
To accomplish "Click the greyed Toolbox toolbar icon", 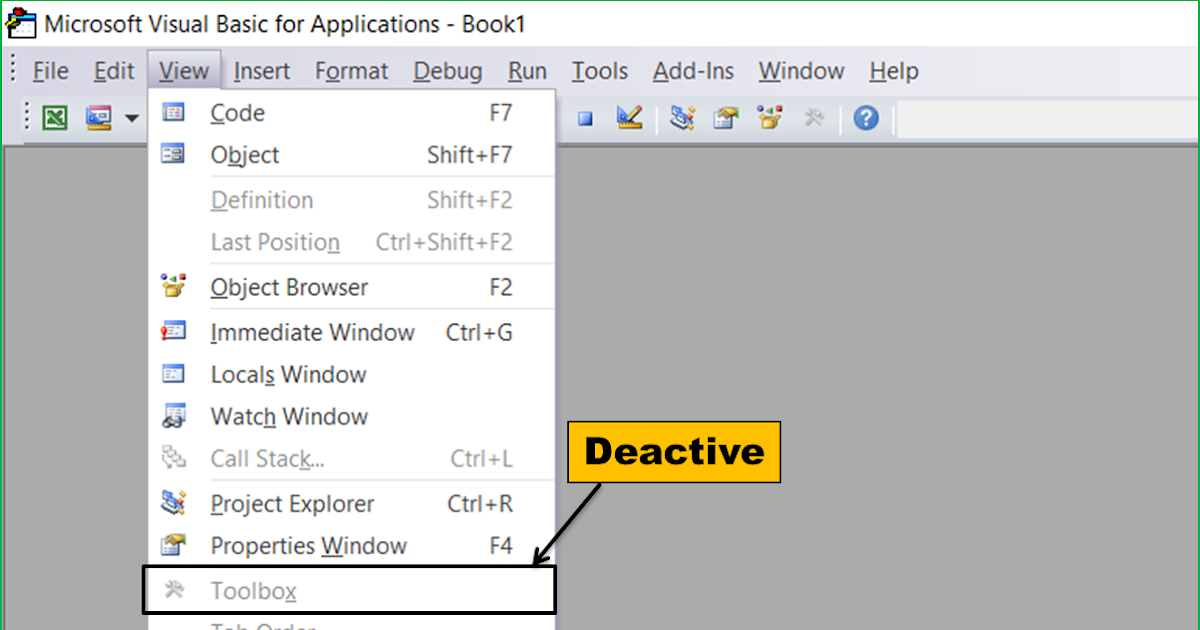I will click(813, 118).
